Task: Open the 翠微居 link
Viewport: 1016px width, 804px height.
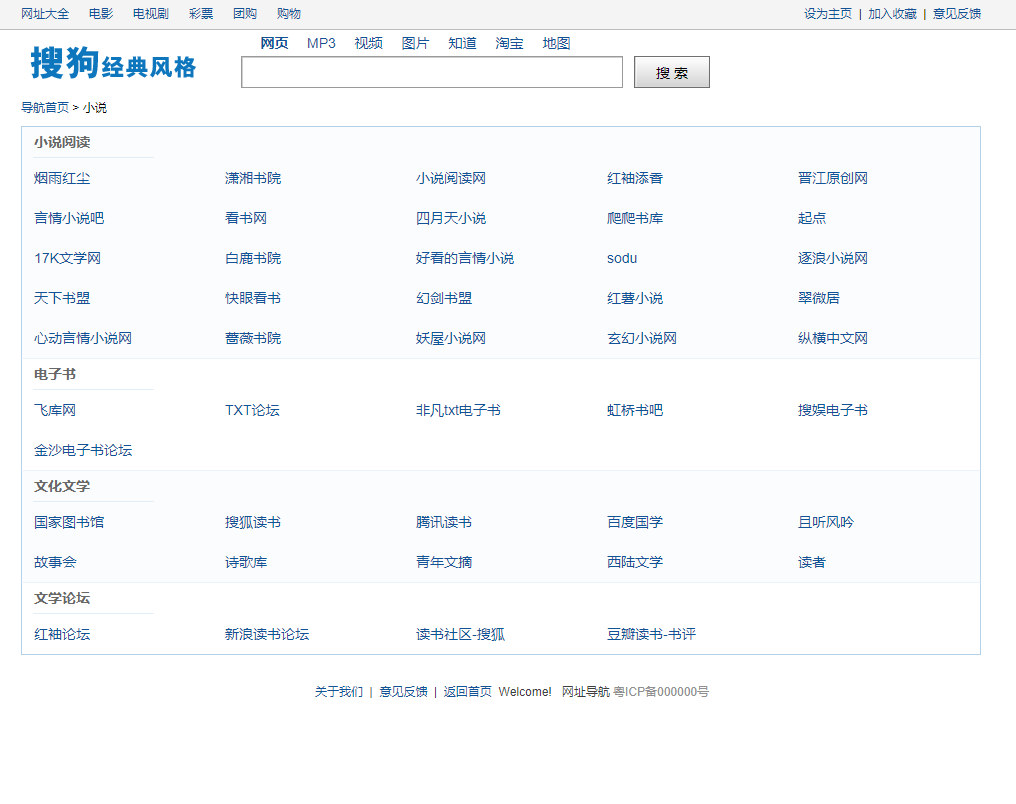Action: point(818,298)
